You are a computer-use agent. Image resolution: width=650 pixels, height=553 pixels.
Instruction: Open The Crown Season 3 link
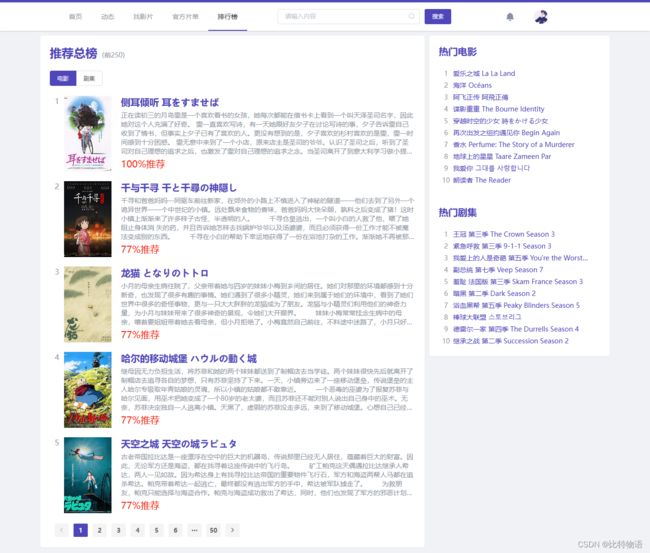click(504, 234)
